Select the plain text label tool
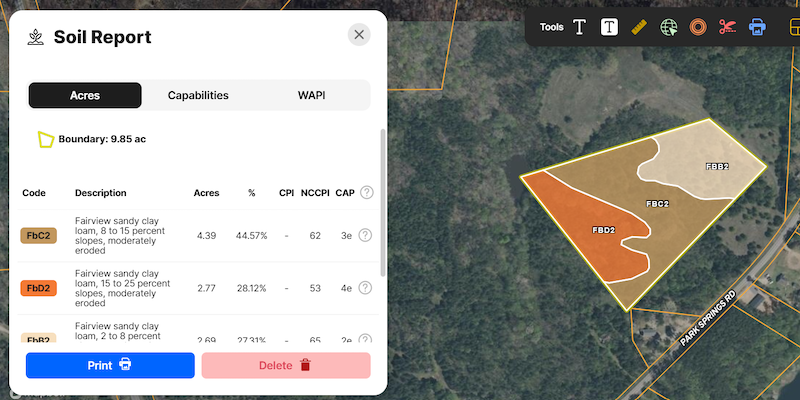Image resolution: width=800 pixels, height=400 pixels. tap(579, 27)
